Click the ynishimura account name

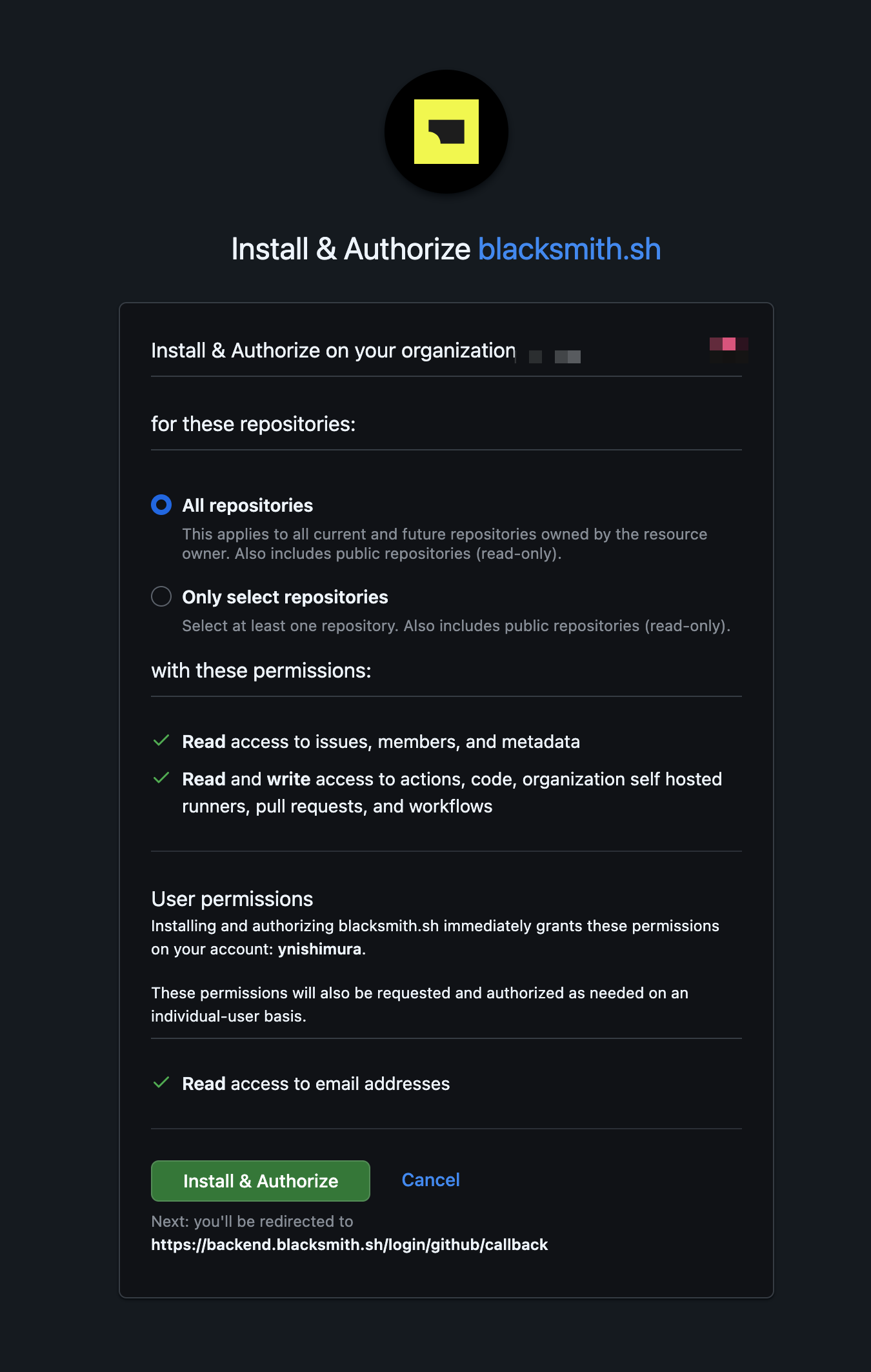pos(319,949)
